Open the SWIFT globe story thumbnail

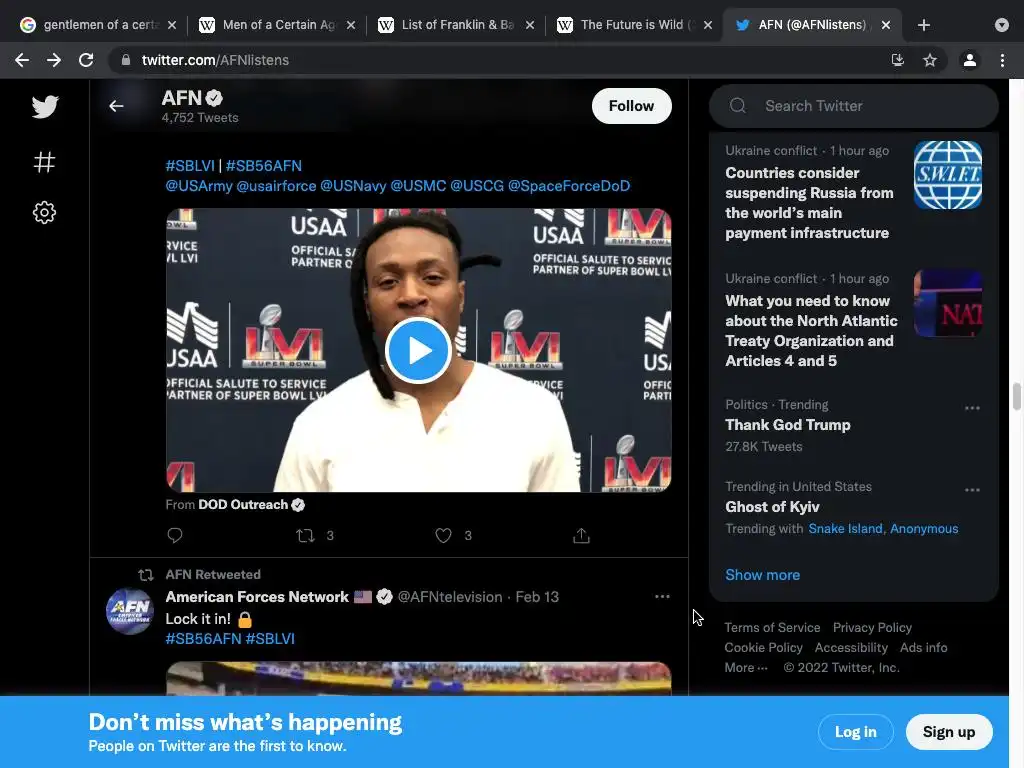948,175
